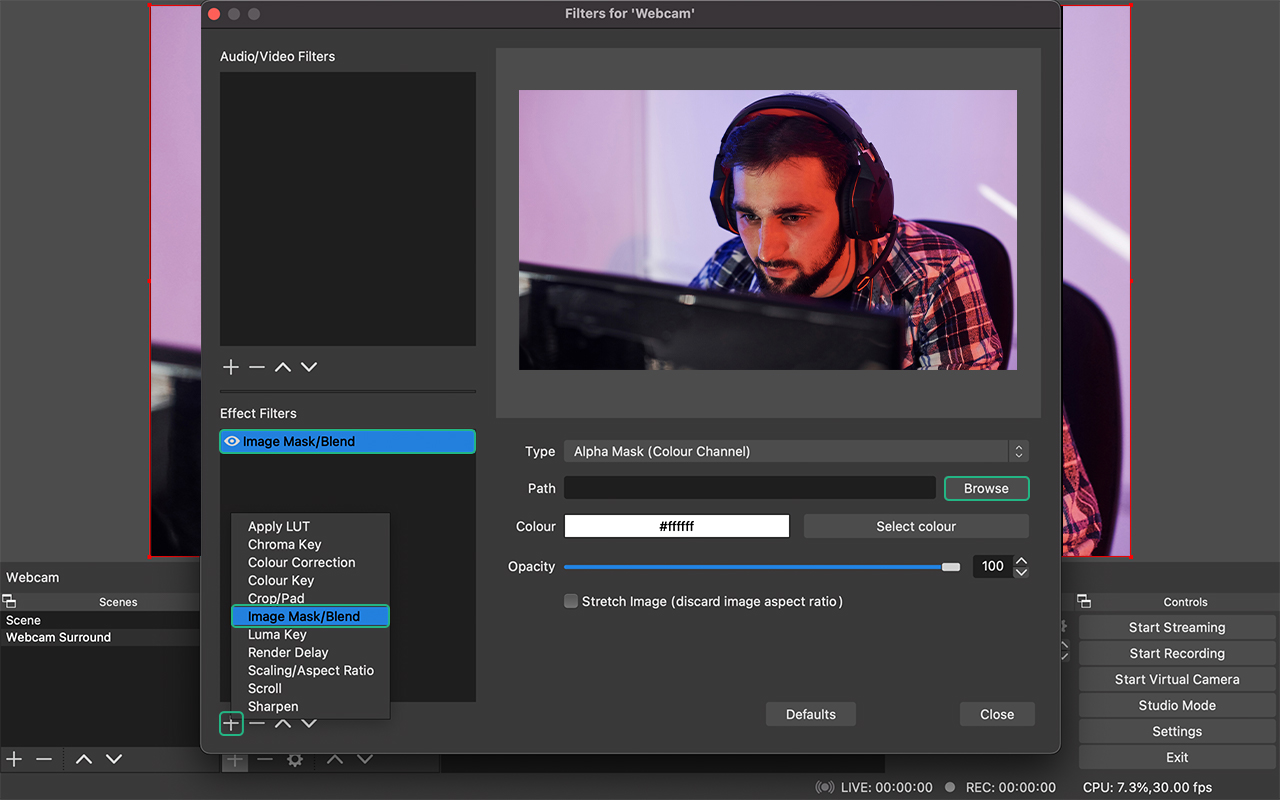
Task: Remove the selected effect filter with the minus icon
Action: 257,723
